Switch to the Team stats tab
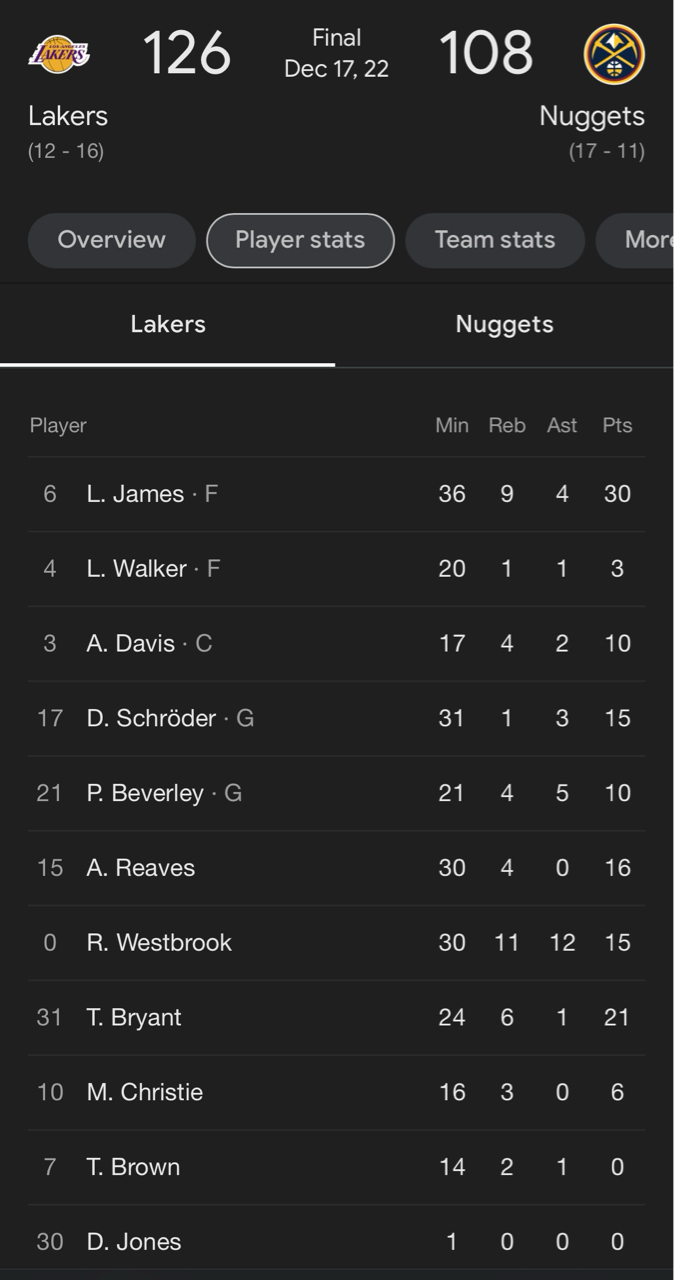Image resolution: width=674 pixels, height=1280 pixels. coord(494,240)
